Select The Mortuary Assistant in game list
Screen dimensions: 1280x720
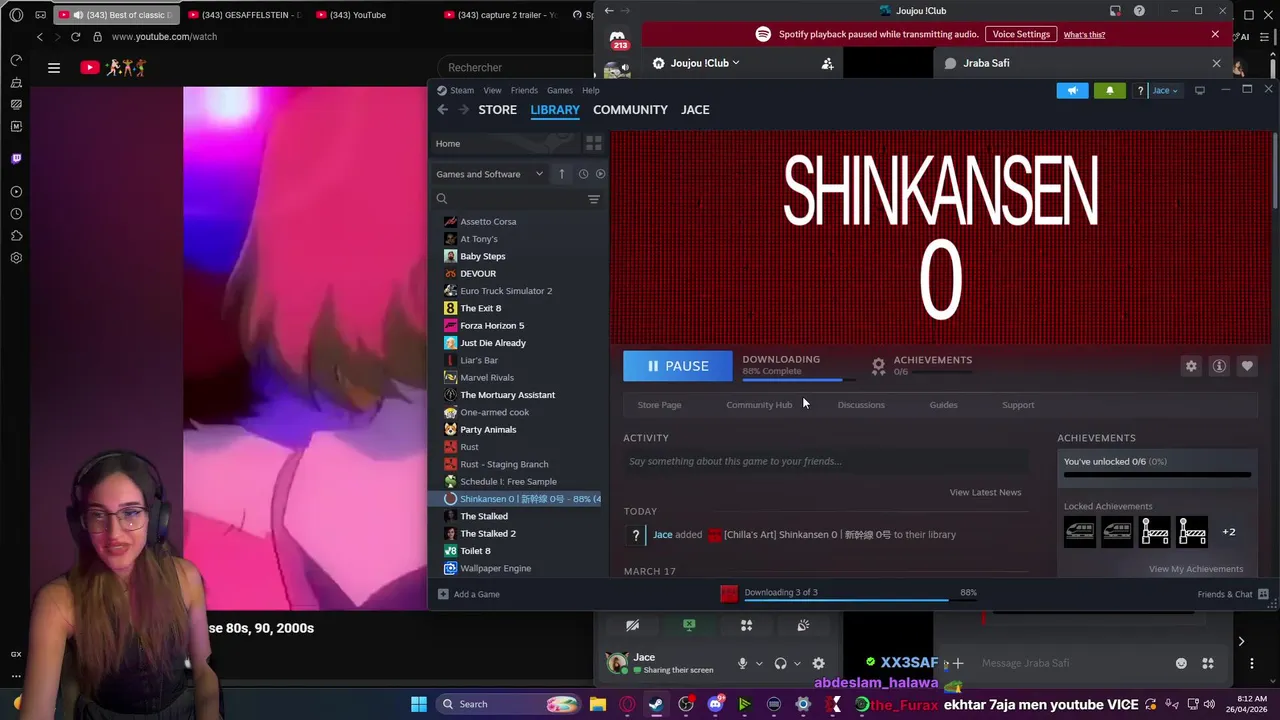coord(507,395)
